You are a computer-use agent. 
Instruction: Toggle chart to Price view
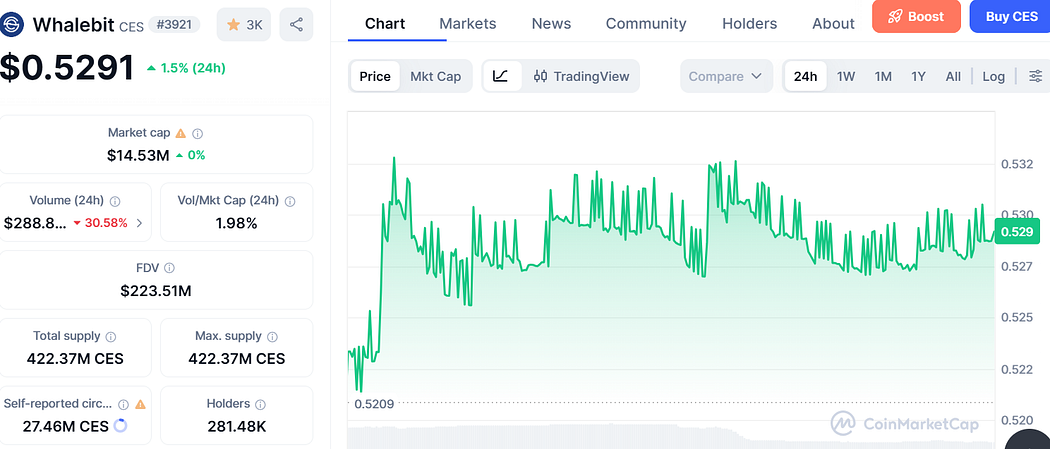pos(375,76)
